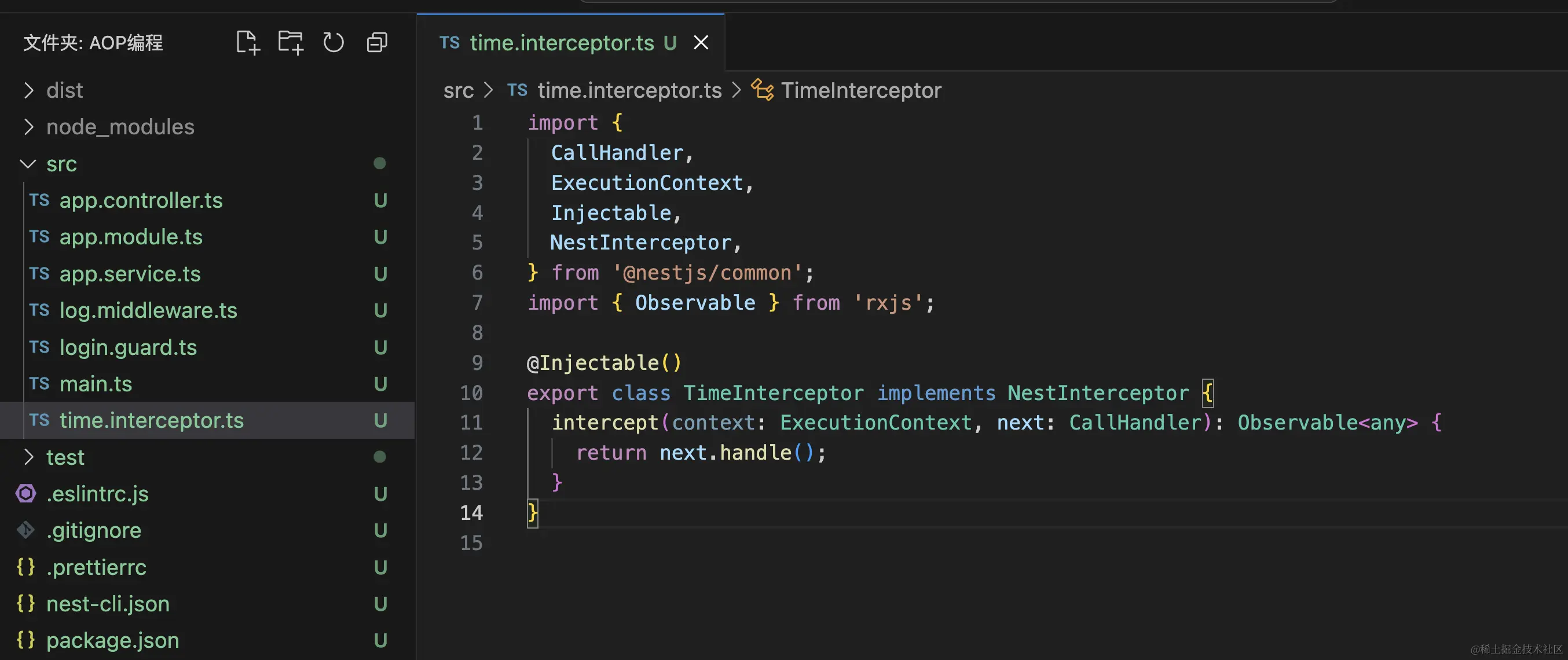Click the braces icon beside .prettierrc
The height and width of the screenshot is (660, 1568).
25,567
